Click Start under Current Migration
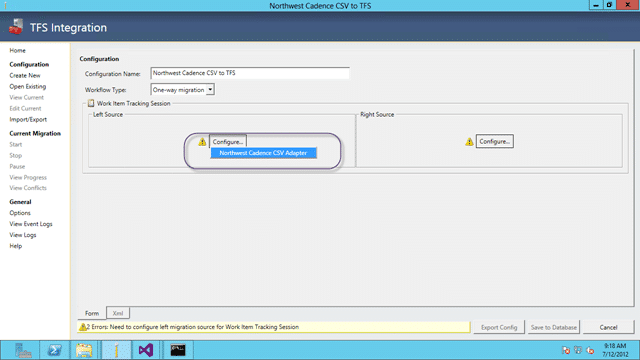This screenshot has width=640, height=360. tap(16, 144)
